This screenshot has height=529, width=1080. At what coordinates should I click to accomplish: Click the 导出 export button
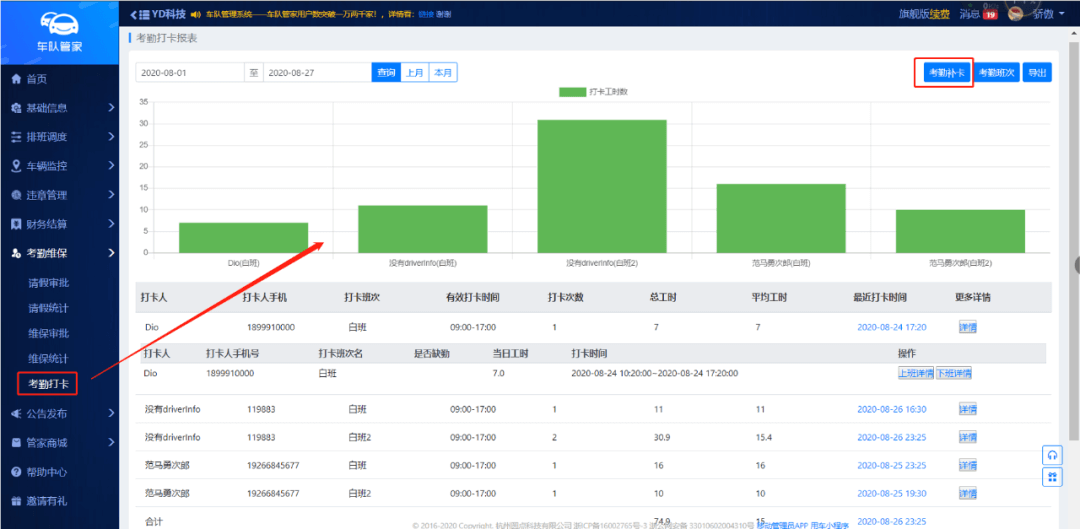point(1037,73)
